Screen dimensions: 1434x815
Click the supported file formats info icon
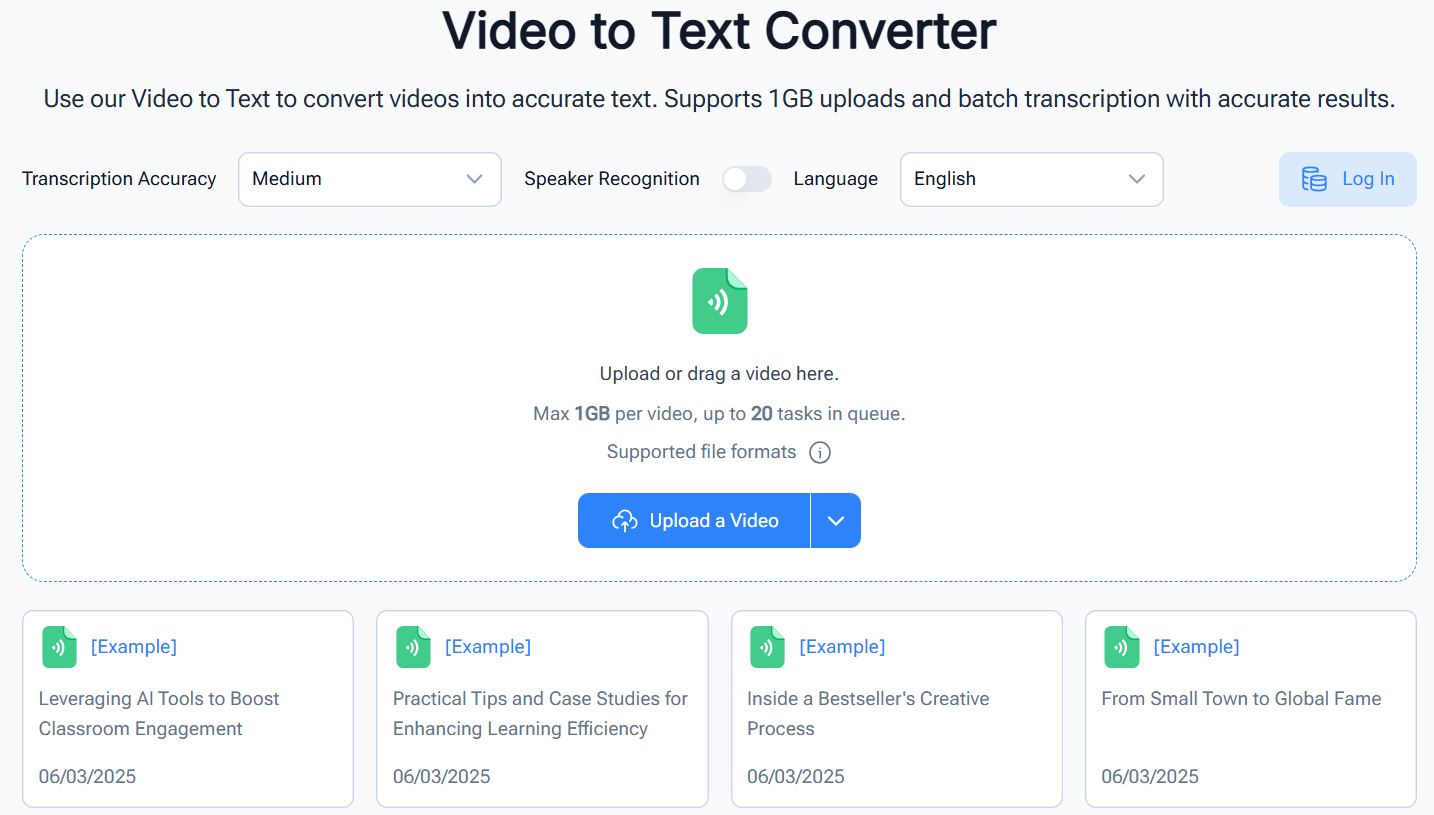point(820,453)
